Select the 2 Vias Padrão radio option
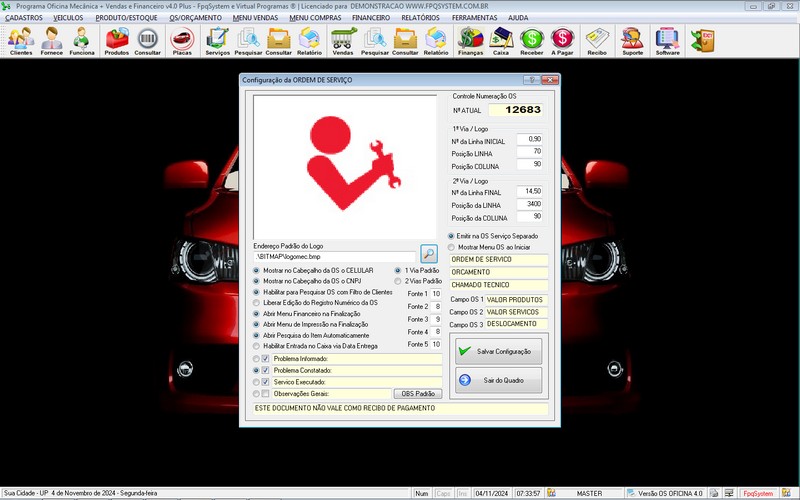 [x=397, y=281]
